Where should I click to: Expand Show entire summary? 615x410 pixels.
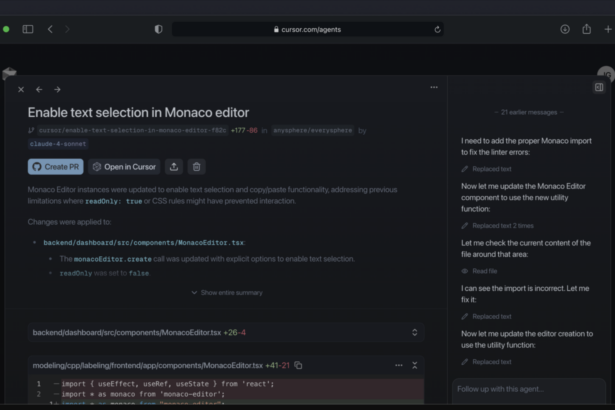pyautogui.click(x=227, y=293)
